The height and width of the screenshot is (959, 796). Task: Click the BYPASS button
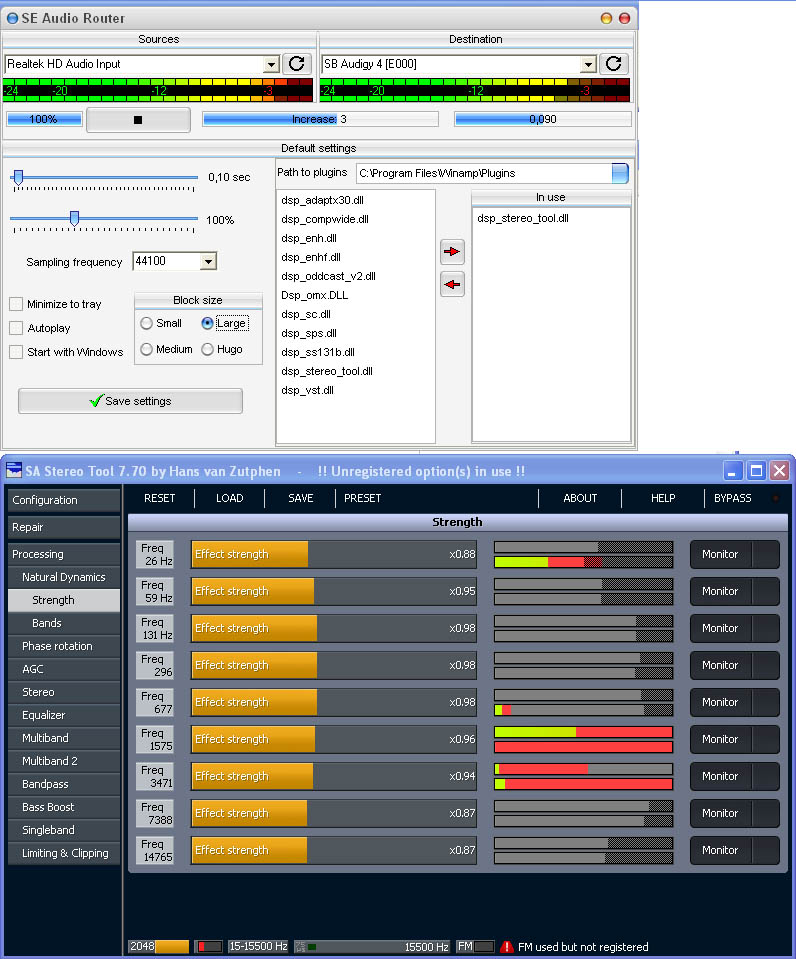click(732, 498)
